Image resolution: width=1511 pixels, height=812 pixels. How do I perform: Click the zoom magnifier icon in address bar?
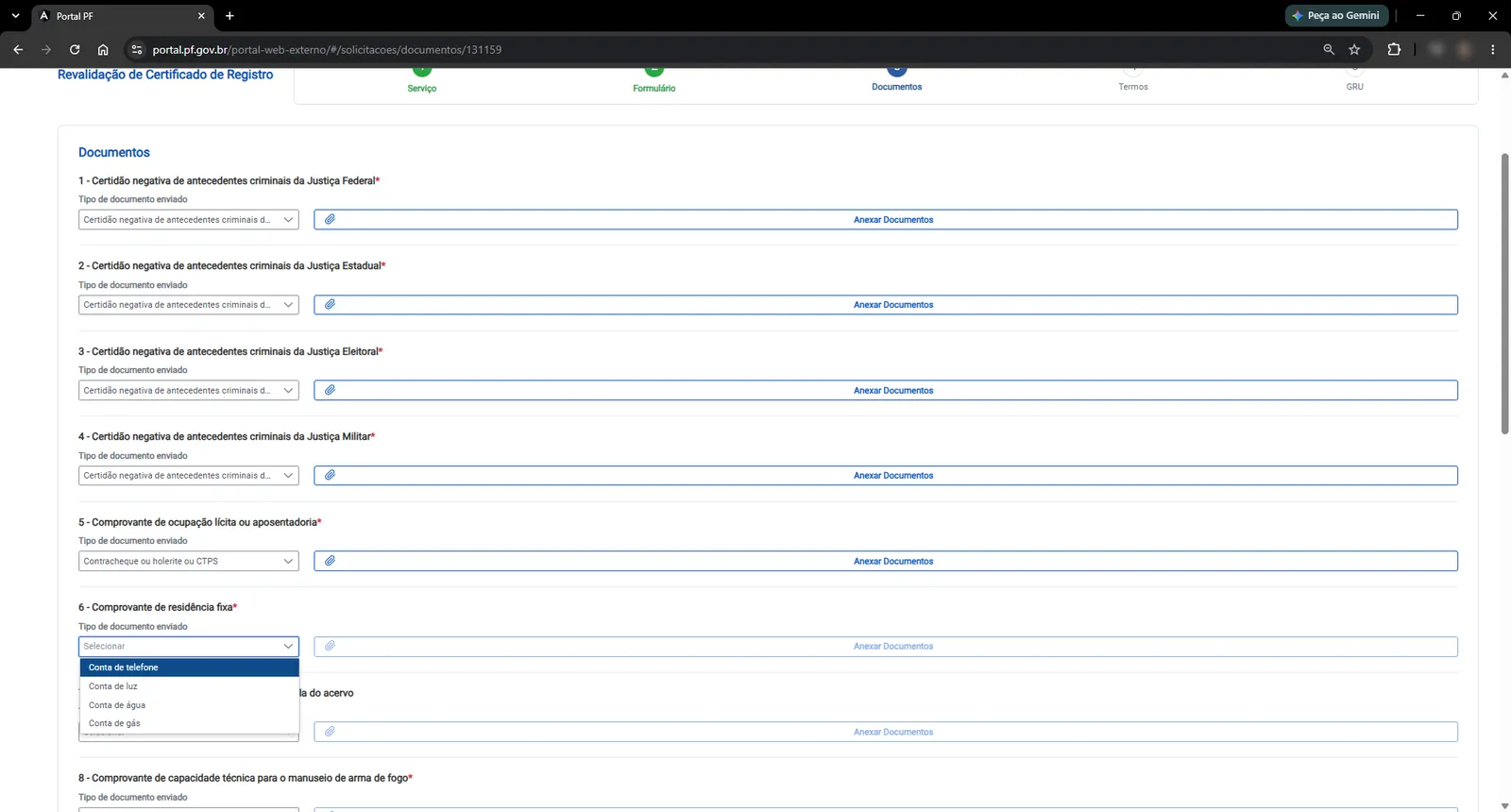[1329, 49]
